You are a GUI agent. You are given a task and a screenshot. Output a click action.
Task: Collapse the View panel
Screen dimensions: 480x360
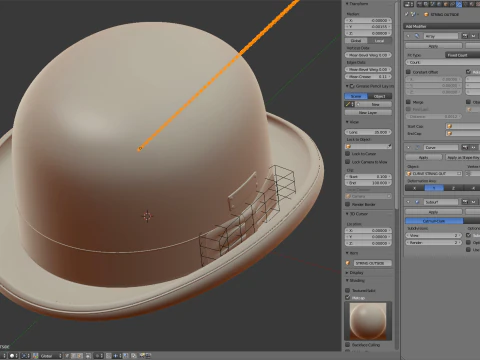[x=347, y=122]
